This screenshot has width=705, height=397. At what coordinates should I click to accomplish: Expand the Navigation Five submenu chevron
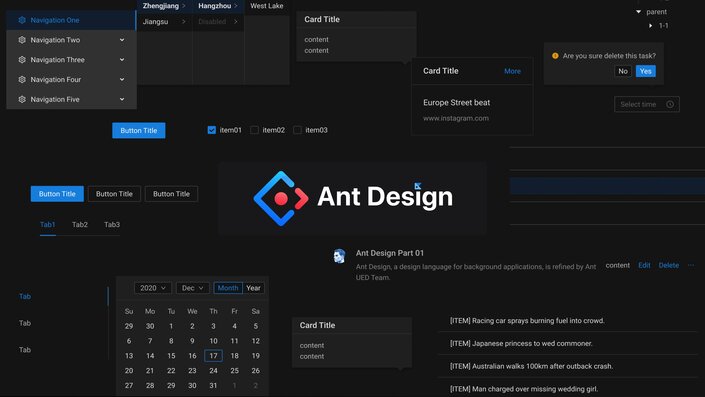[x=122, y=99]
